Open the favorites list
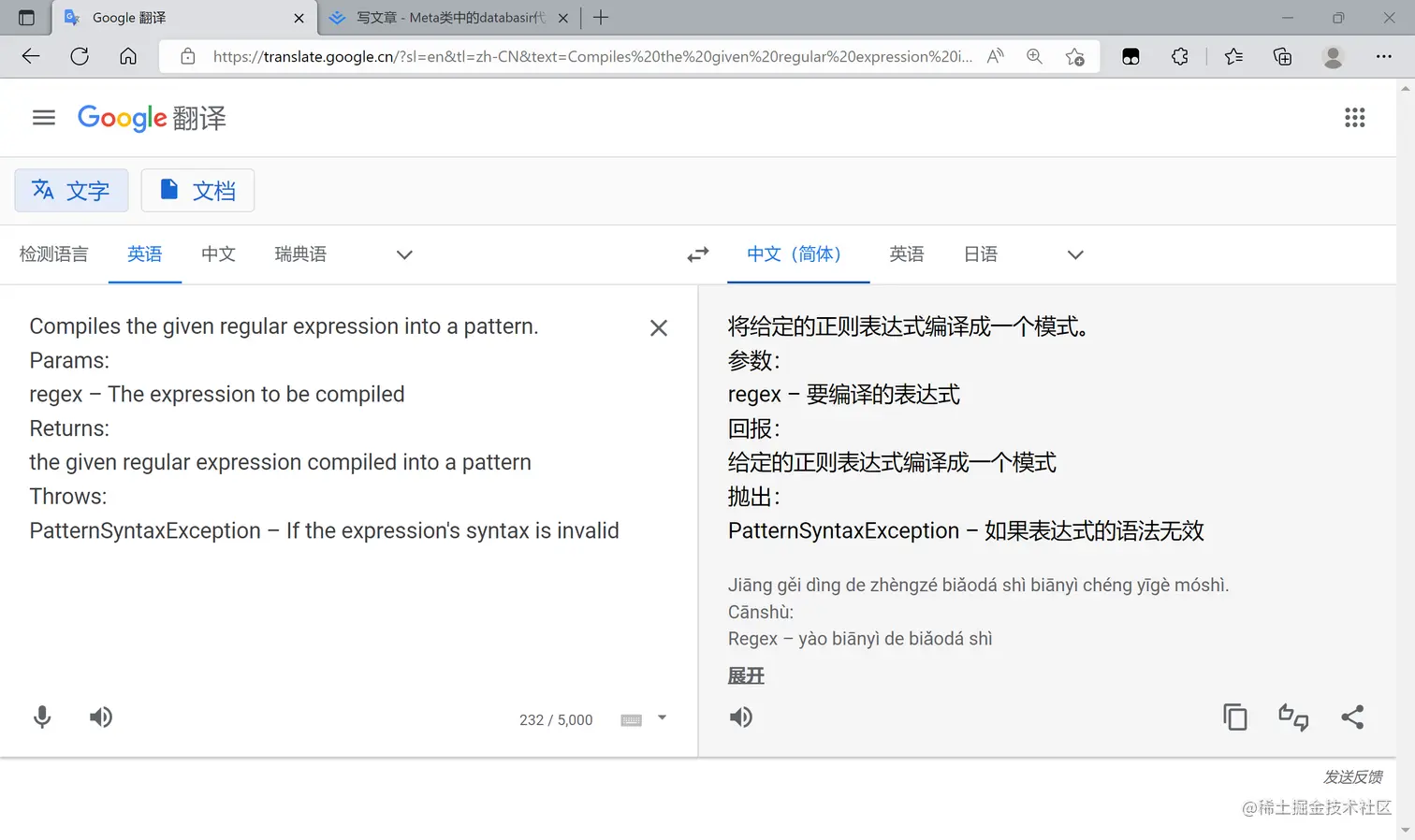1415x840 pixels. tap(1233, 56)
